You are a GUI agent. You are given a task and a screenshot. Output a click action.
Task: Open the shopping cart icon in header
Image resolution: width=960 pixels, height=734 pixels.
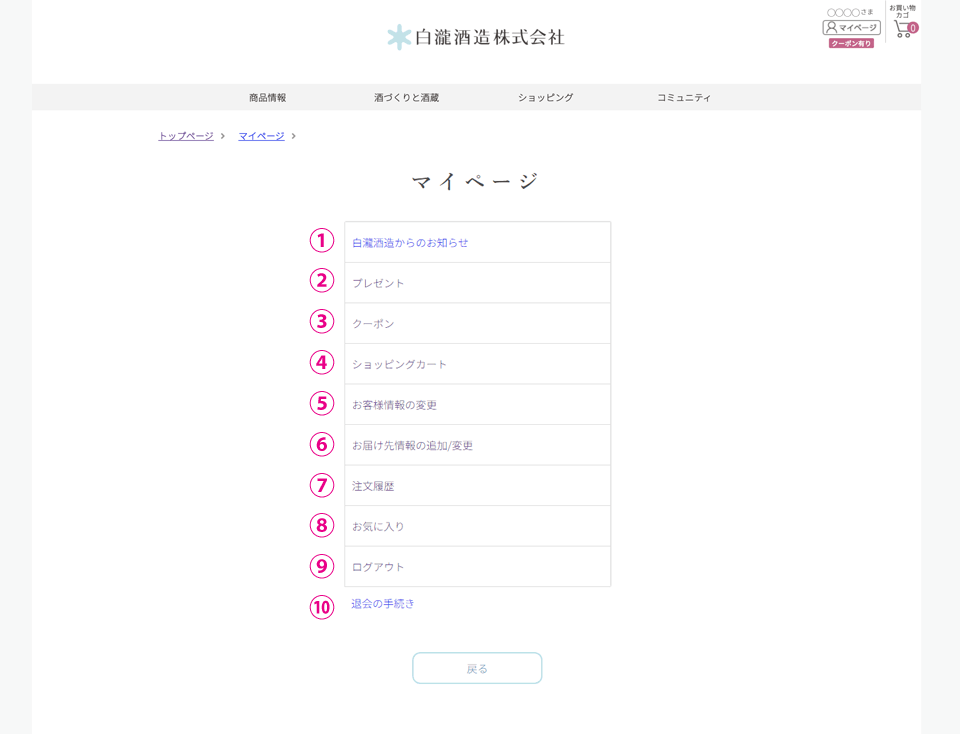point(905,29)
